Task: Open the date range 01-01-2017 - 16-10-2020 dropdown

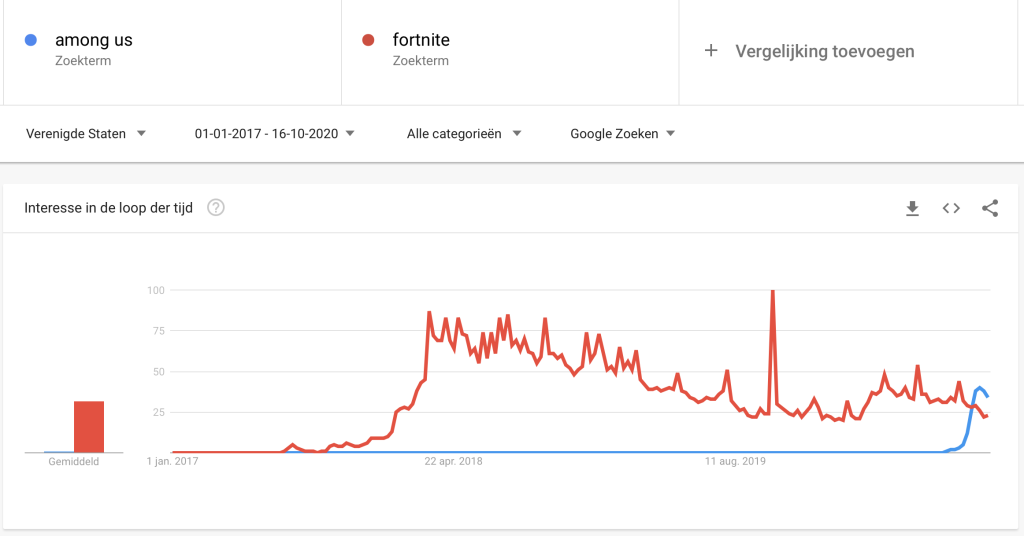Action: click(x=275, y=134)
